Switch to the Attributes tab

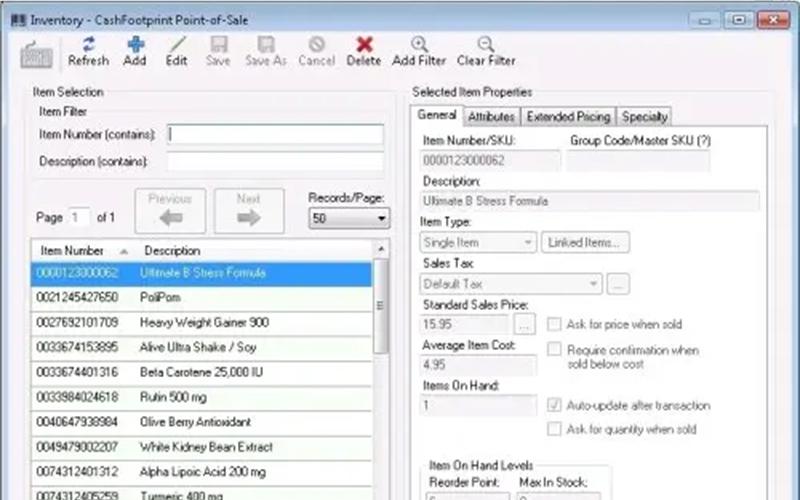coord(491,117)
